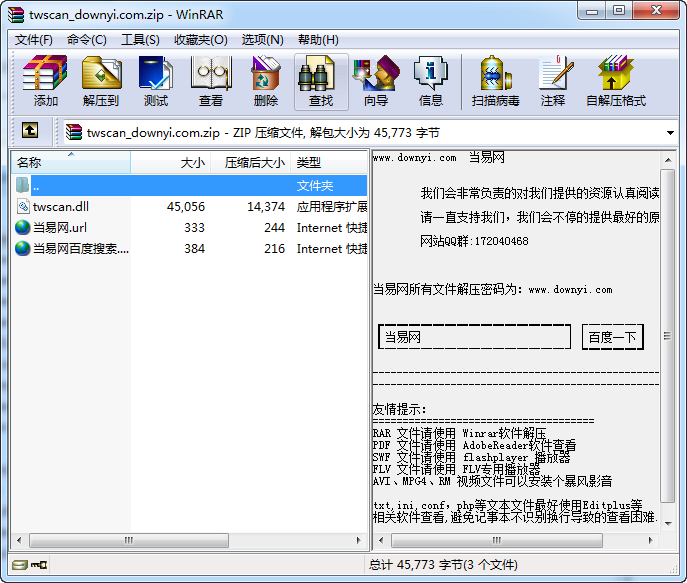Sort by 压缩后大小 column header
The image size is (687, 583).
click(x=251, y=163)
